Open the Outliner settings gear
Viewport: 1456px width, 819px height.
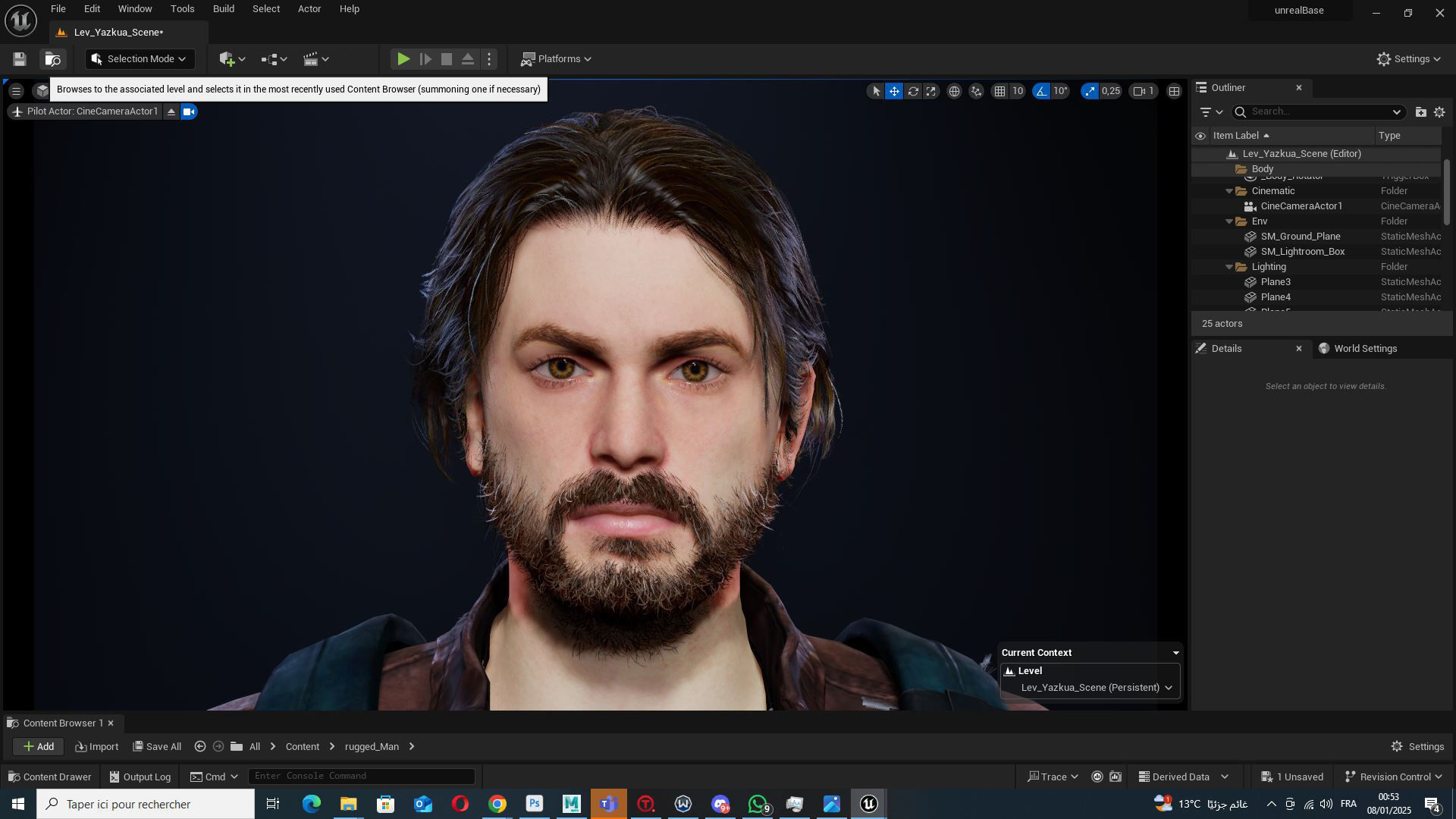coord(1439,112)
